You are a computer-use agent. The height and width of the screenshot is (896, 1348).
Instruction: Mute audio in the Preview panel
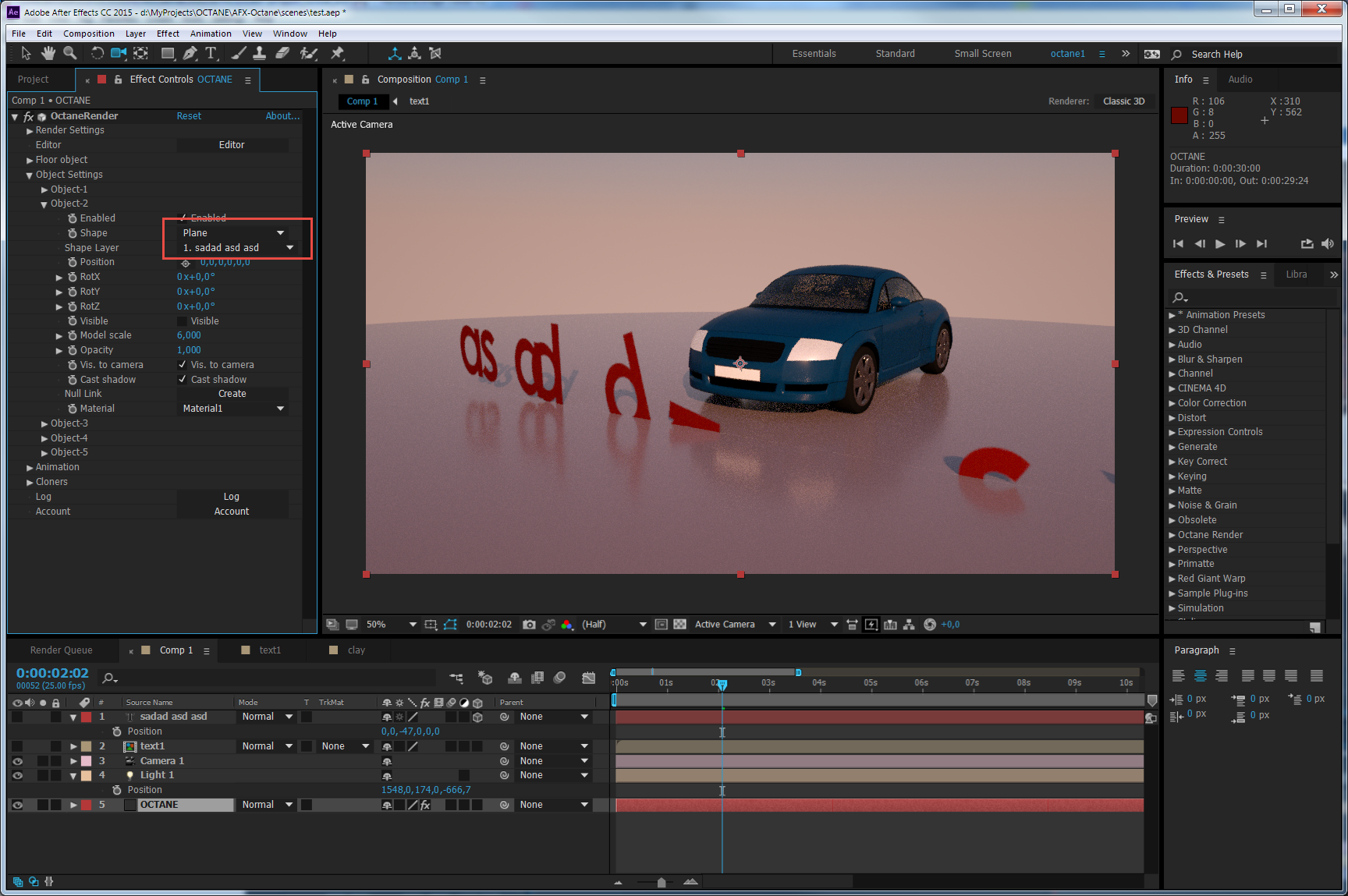[1328, 244]
